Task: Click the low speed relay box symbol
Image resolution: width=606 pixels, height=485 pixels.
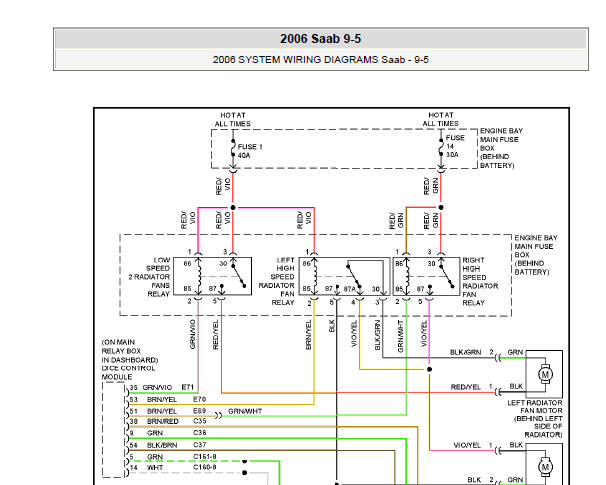Action: [213, 276]
